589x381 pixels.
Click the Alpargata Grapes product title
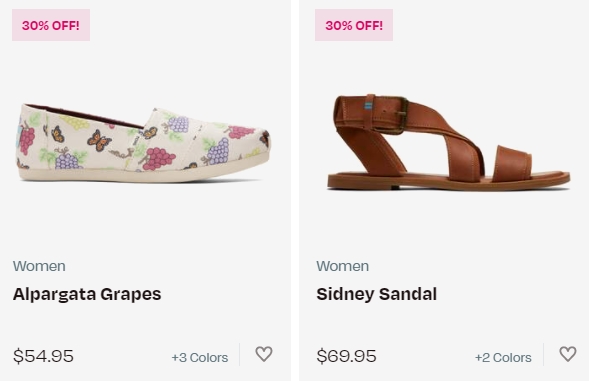(x=87, y=294)
